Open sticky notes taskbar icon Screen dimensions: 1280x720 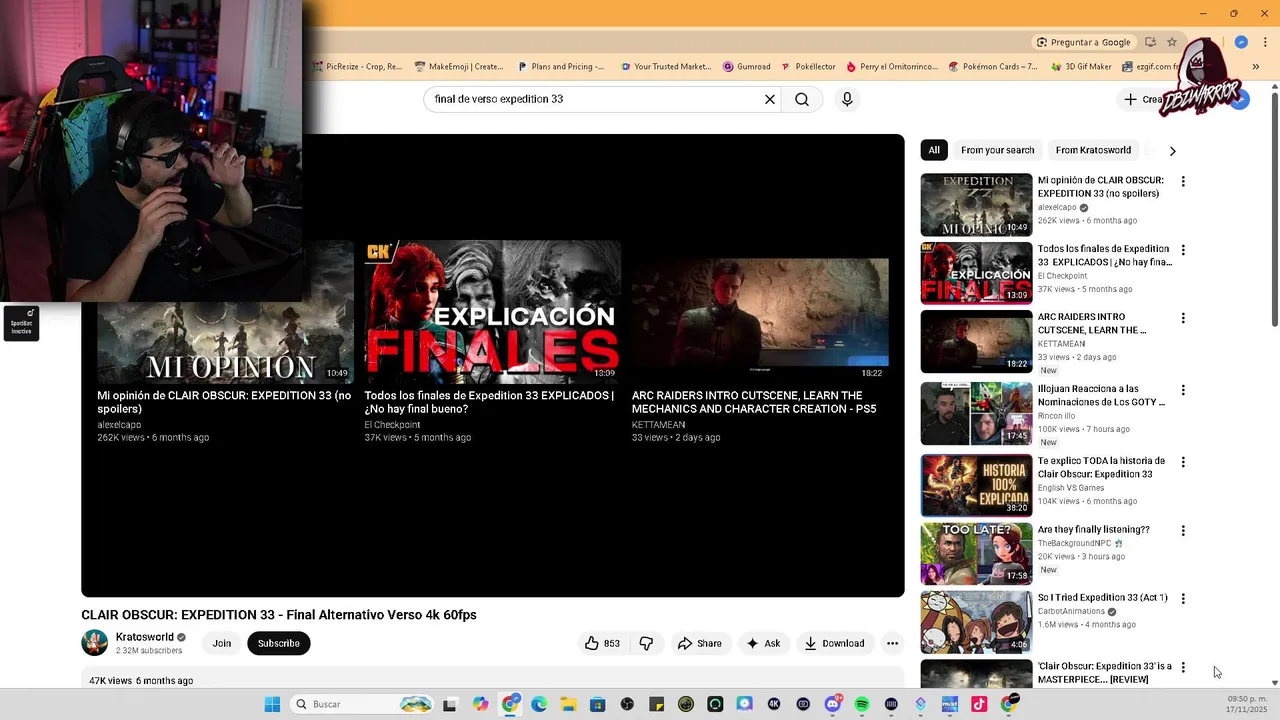tap(656, 704)
